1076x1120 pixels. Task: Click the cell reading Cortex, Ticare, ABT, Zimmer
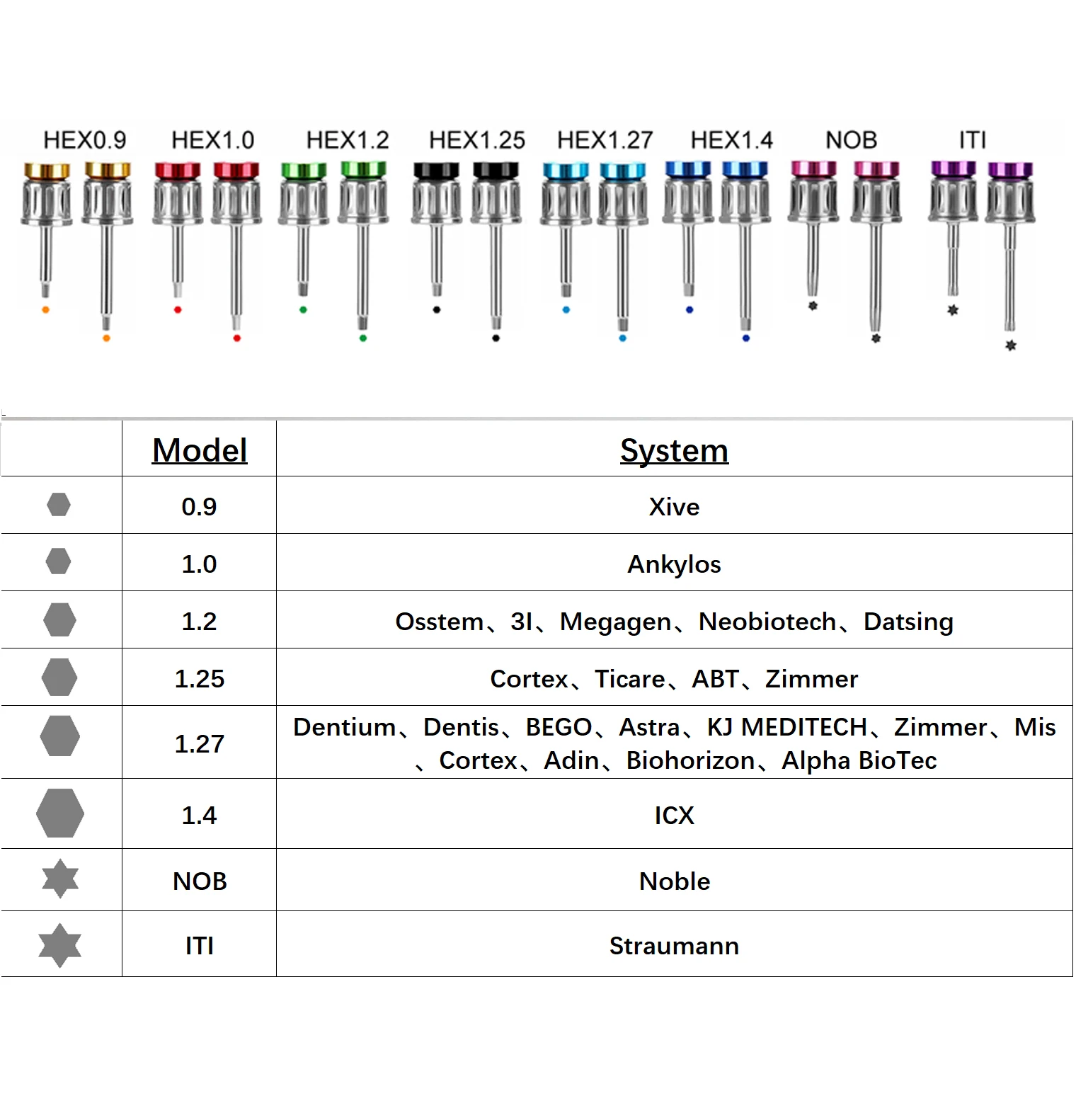pos(675,678)
